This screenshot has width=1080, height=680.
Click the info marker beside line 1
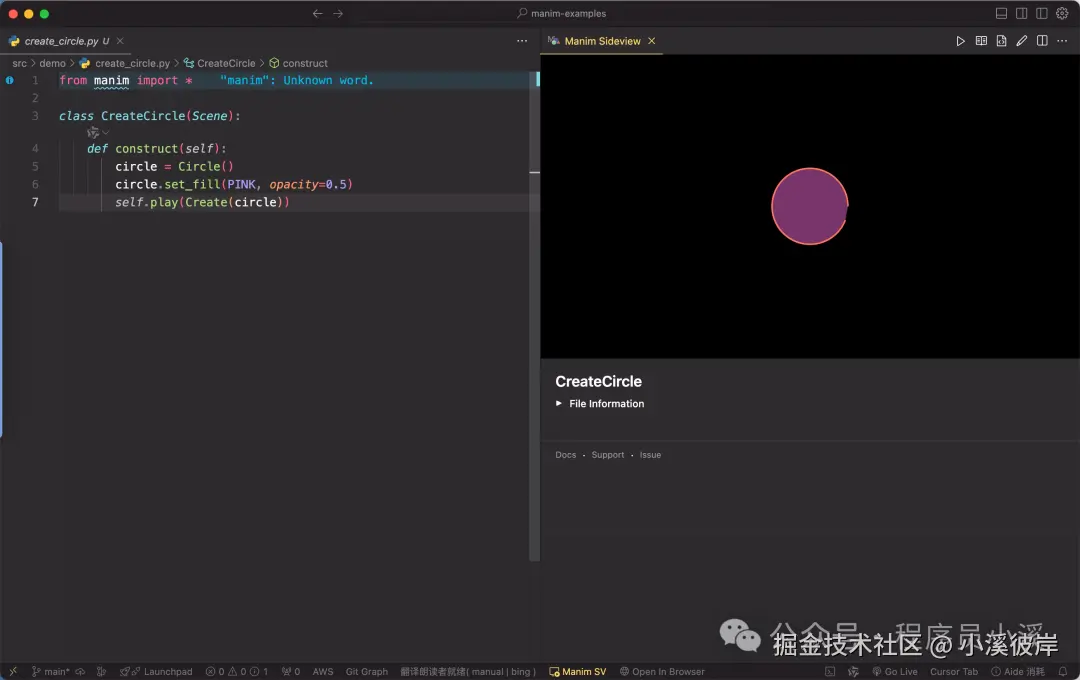pyautogui.click(x=10, y=81)
